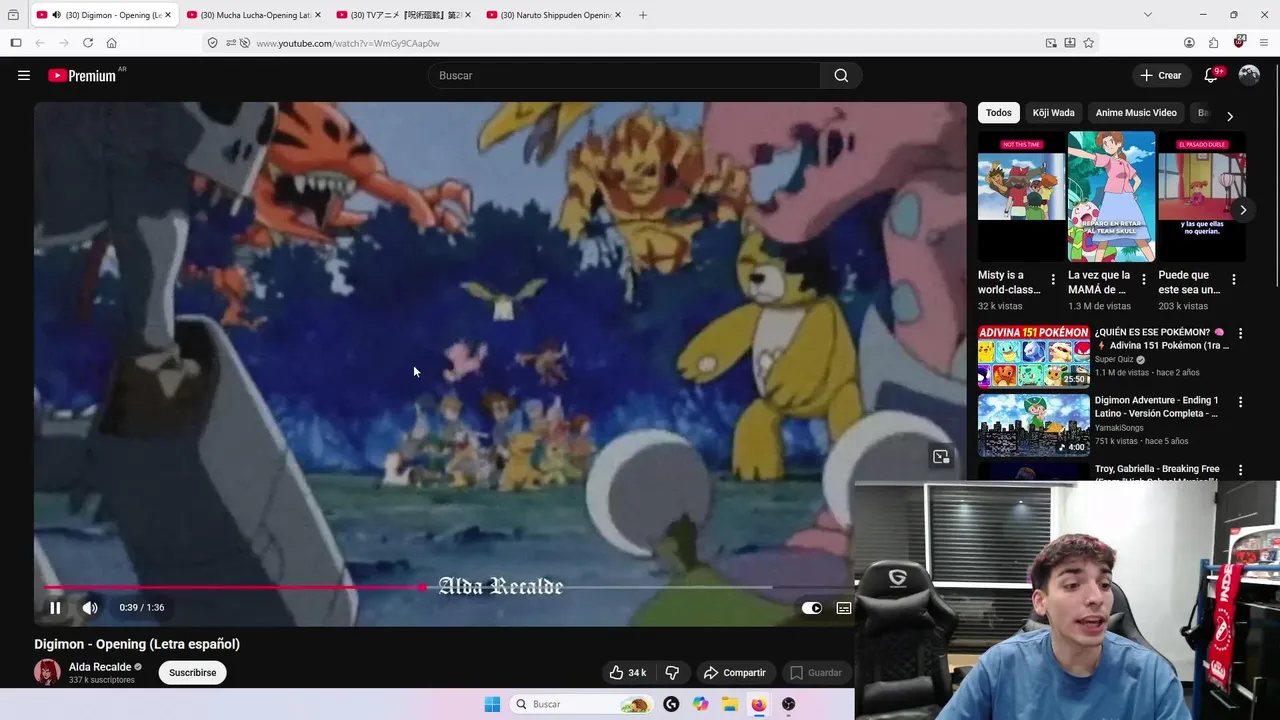Image resolution: width=1280 pixels, height=720 pixels.
Task: List all tabs dropdown arrow
Action: pos(1148,15)
